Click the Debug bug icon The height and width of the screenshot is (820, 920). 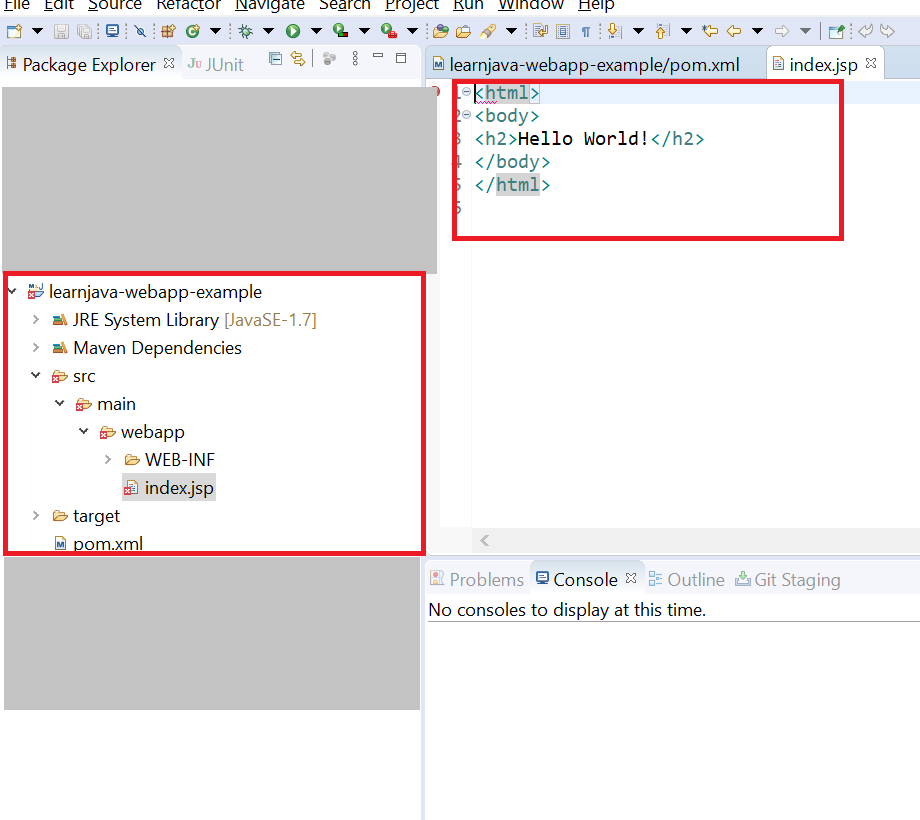(x=244, y=31)
